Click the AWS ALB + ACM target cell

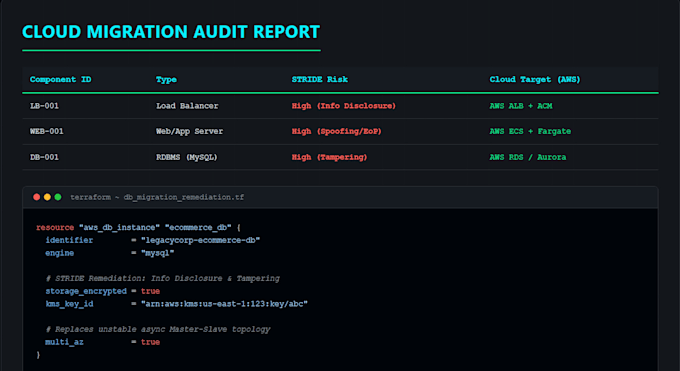[521, 106]
